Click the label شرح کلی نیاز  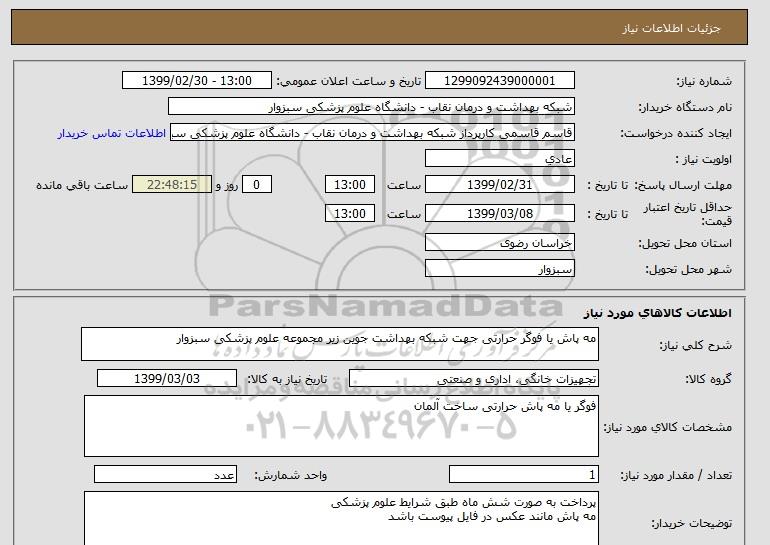click(x=695, y=345)
